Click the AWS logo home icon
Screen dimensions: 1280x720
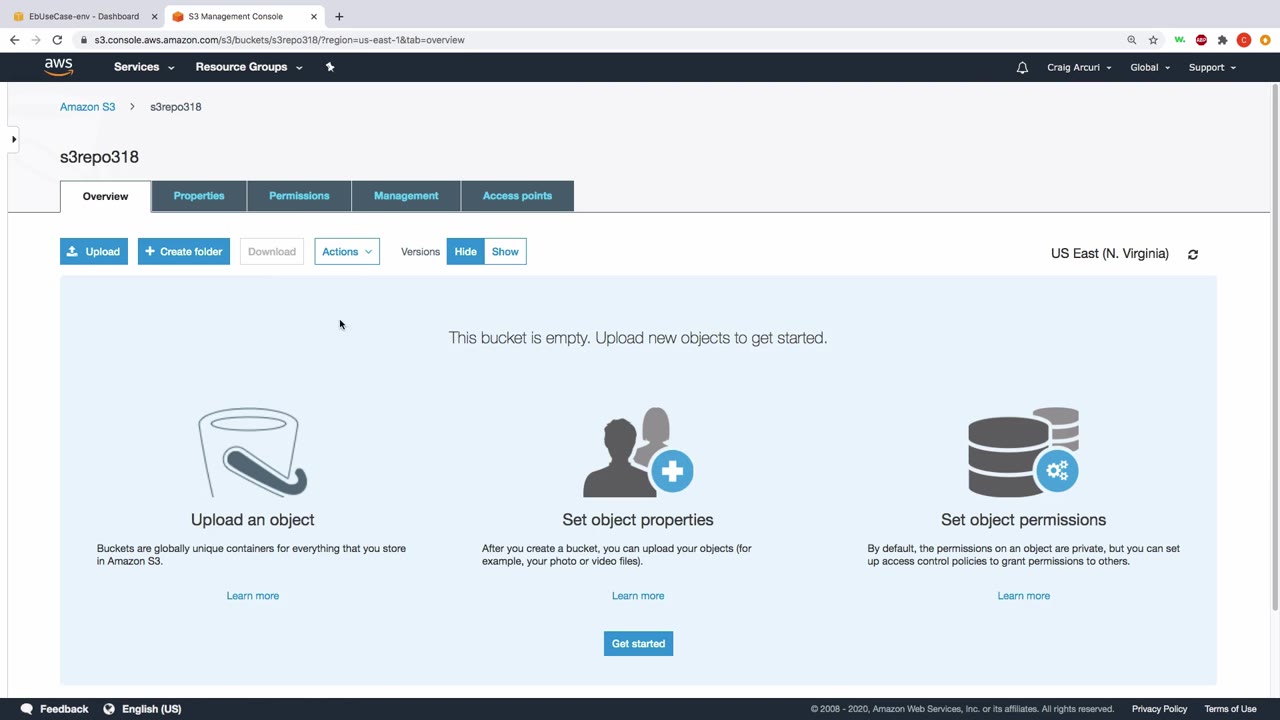click(x=59, y=67)
